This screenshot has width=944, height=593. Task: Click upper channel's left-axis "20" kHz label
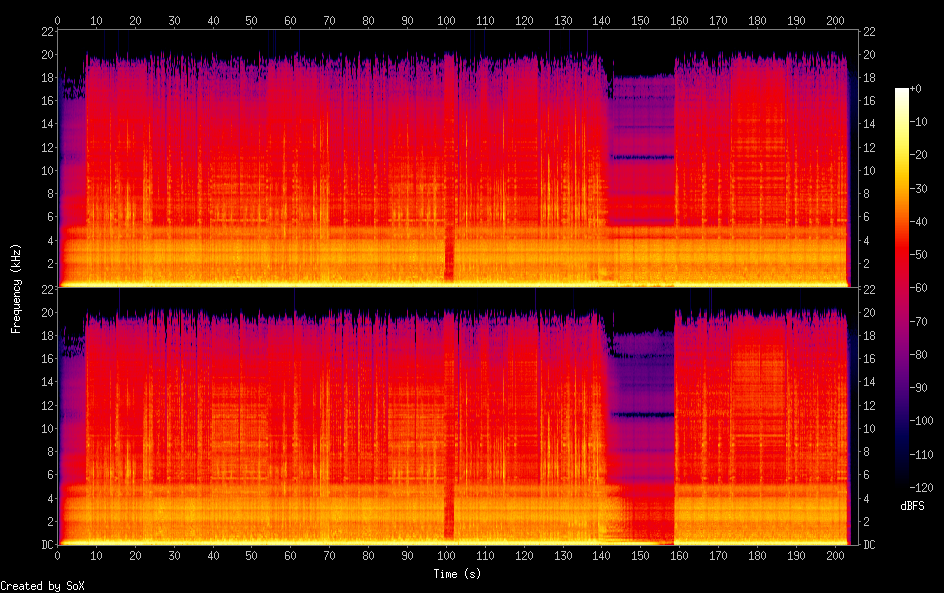click(48, 55)
